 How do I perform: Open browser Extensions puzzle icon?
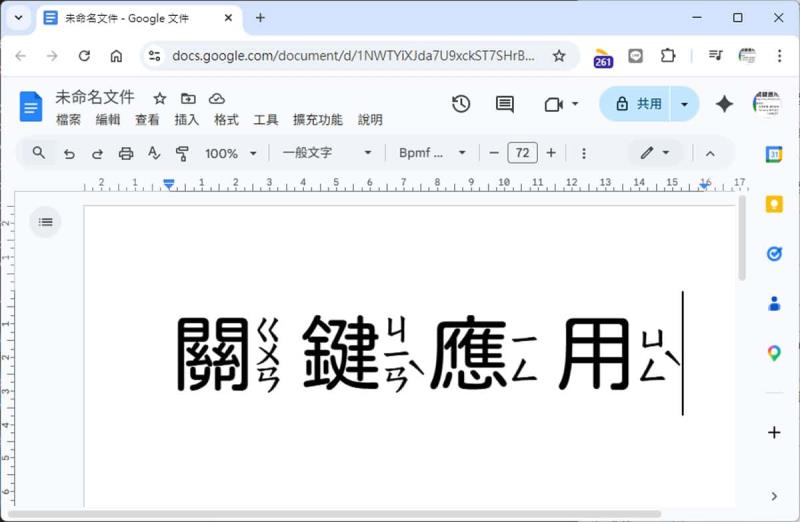tap(667, 56)
